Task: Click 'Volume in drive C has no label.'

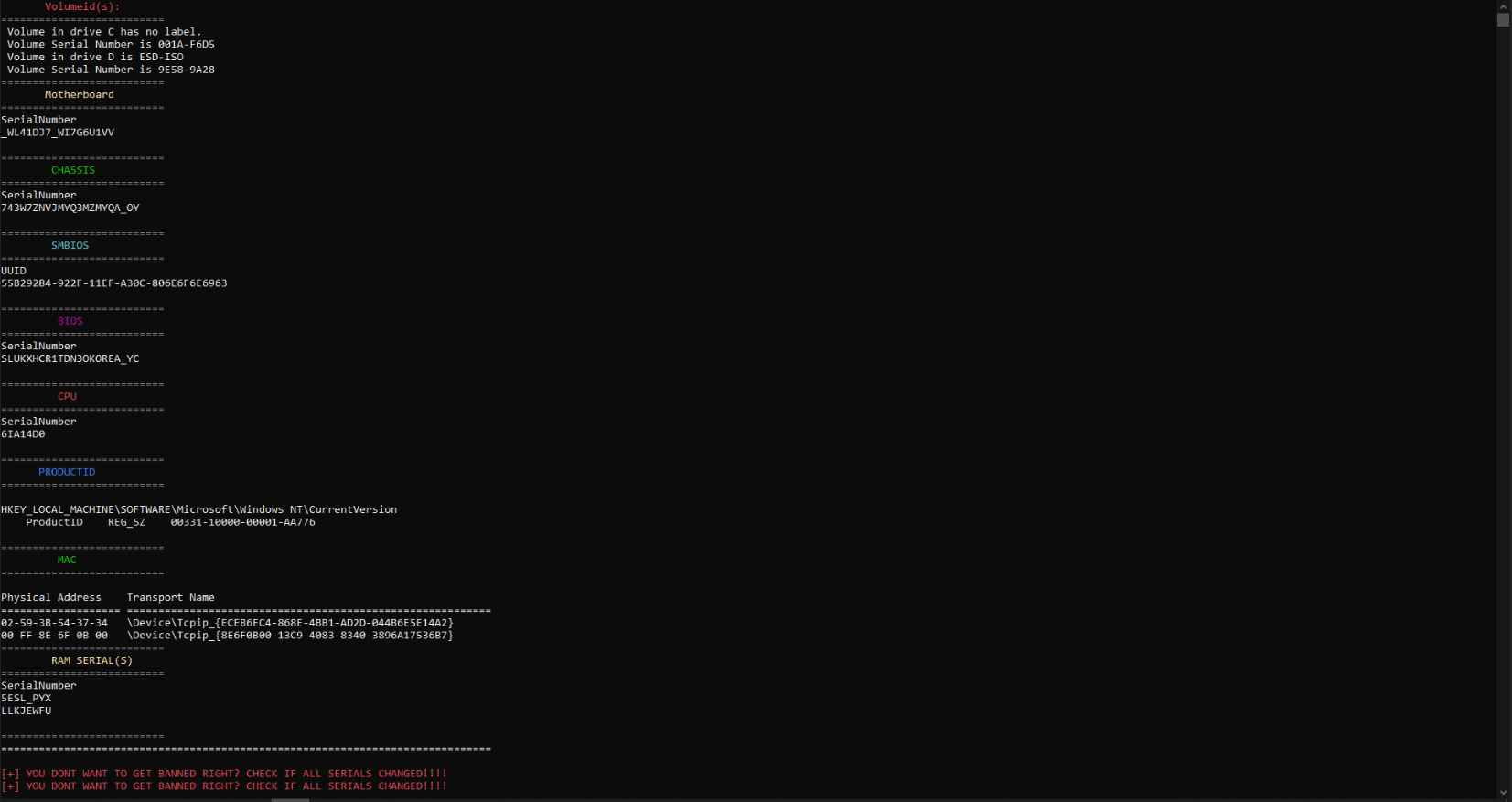Action: 104,32
